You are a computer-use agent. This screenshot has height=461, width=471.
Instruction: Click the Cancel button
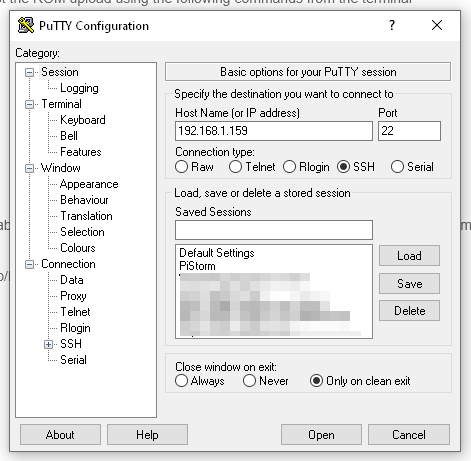tap(409, 435)
